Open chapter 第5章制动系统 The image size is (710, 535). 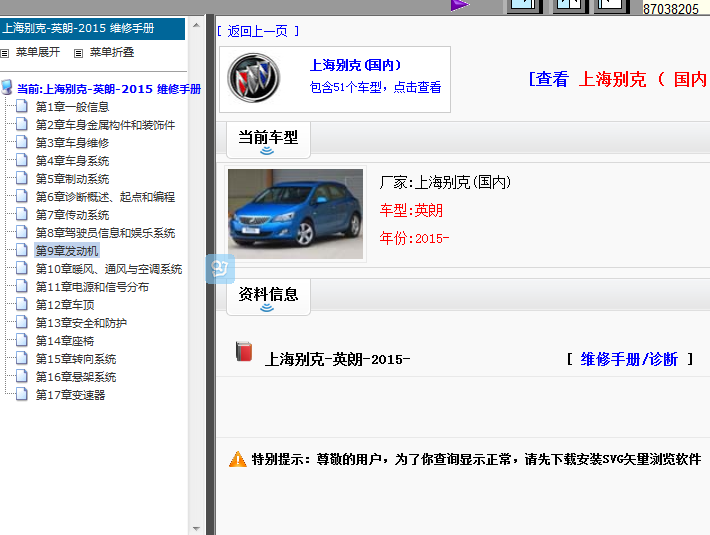[72, 179]
